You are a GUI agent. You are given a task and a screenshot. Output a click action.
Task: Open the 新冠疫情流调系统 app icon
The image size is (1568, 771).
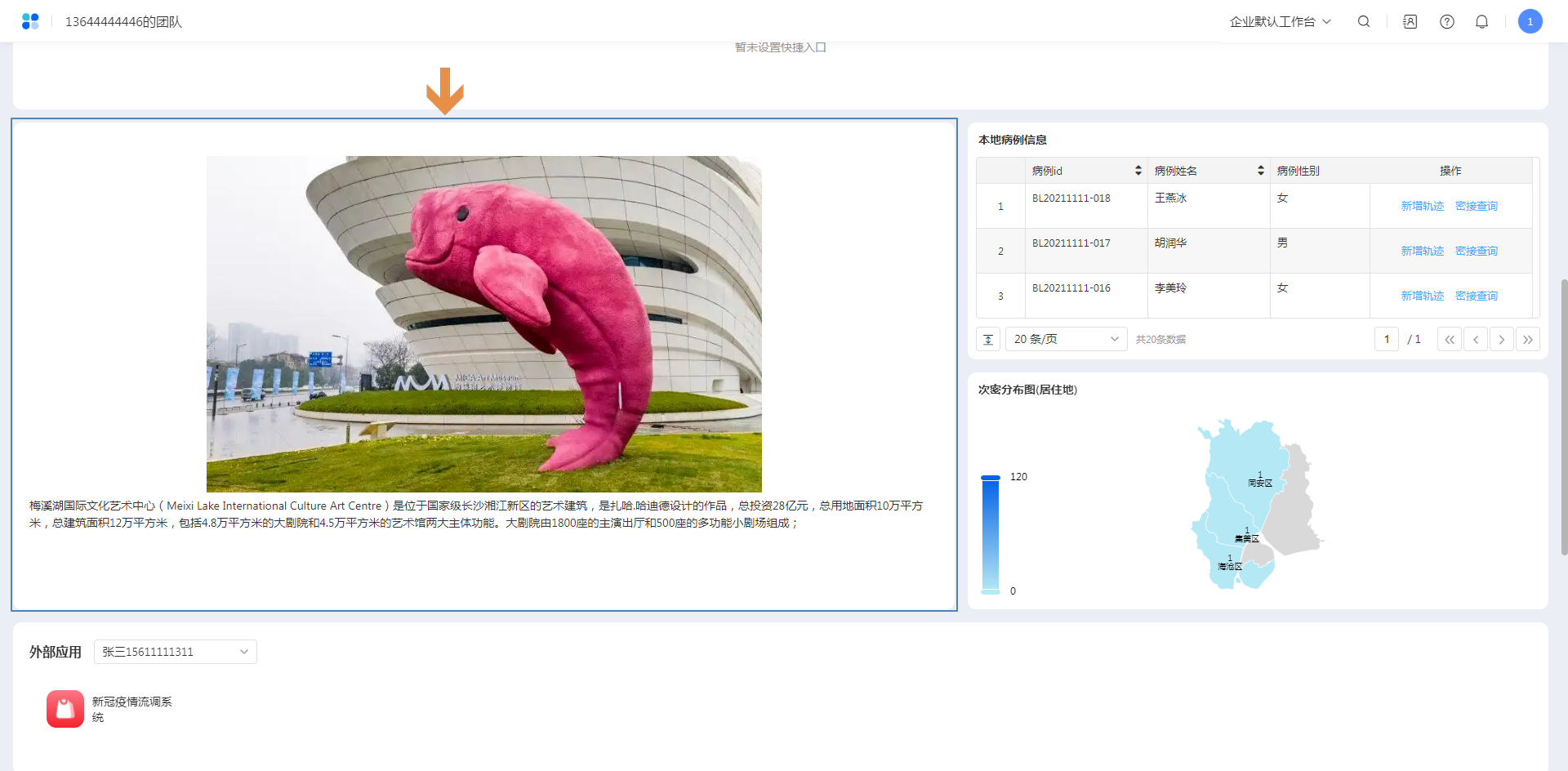[x=65, y=709]
